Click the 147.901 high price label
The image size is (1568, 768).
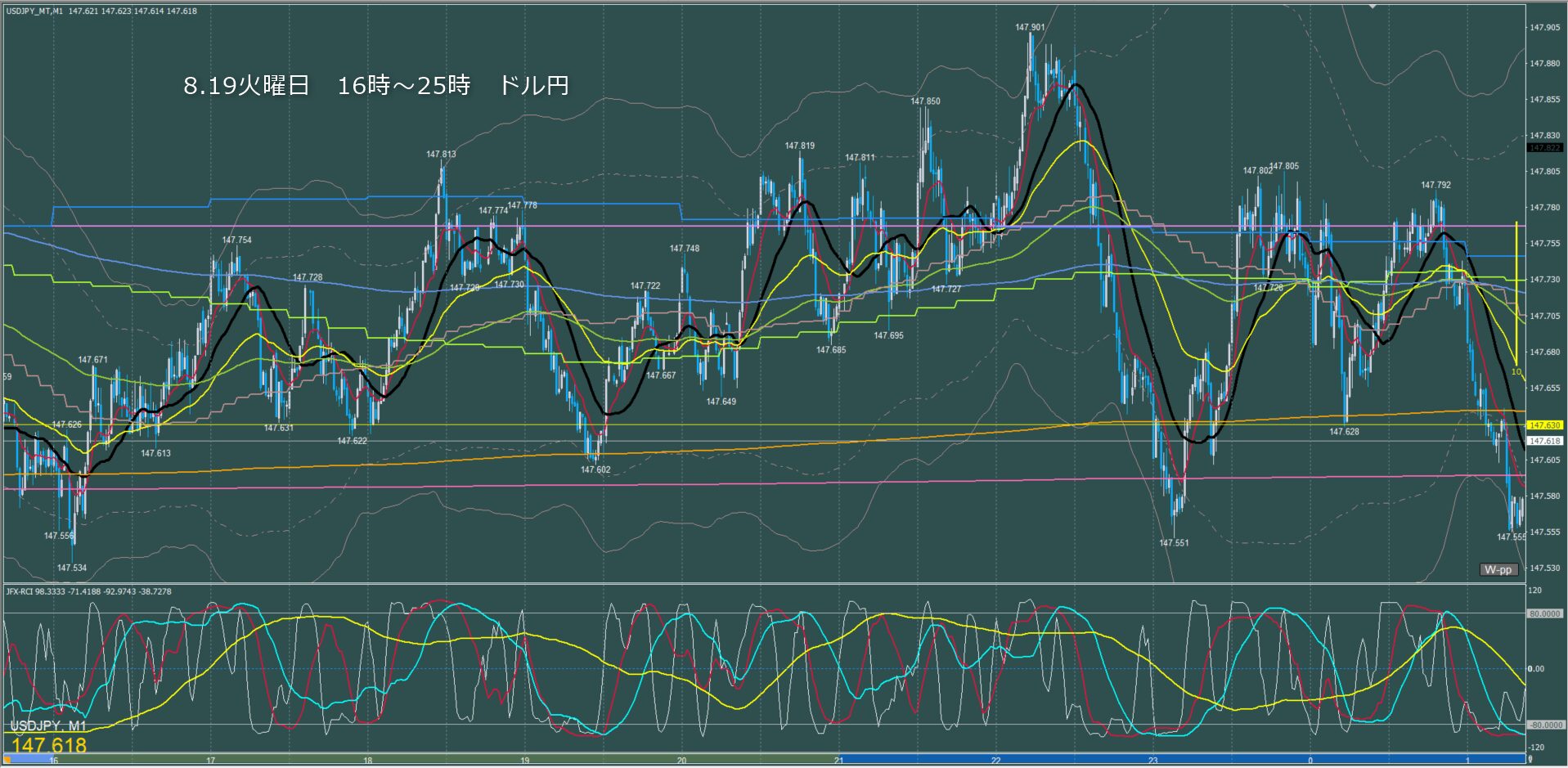pyautogui.click(x=1030, y=27)
